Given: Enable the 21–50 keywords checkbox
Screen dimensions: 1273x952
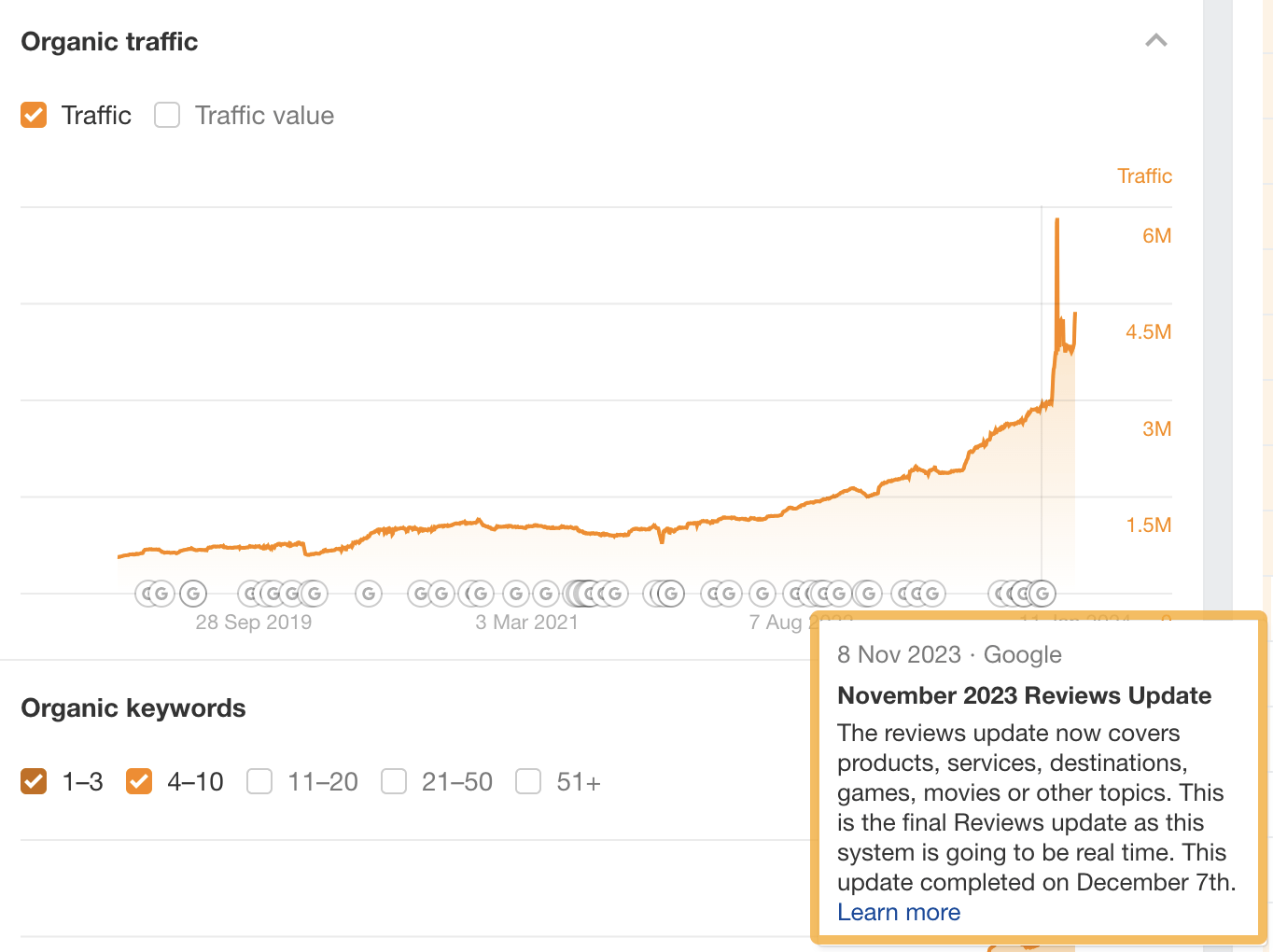Looking at the screenshot, I should click(x=394, y=781).
